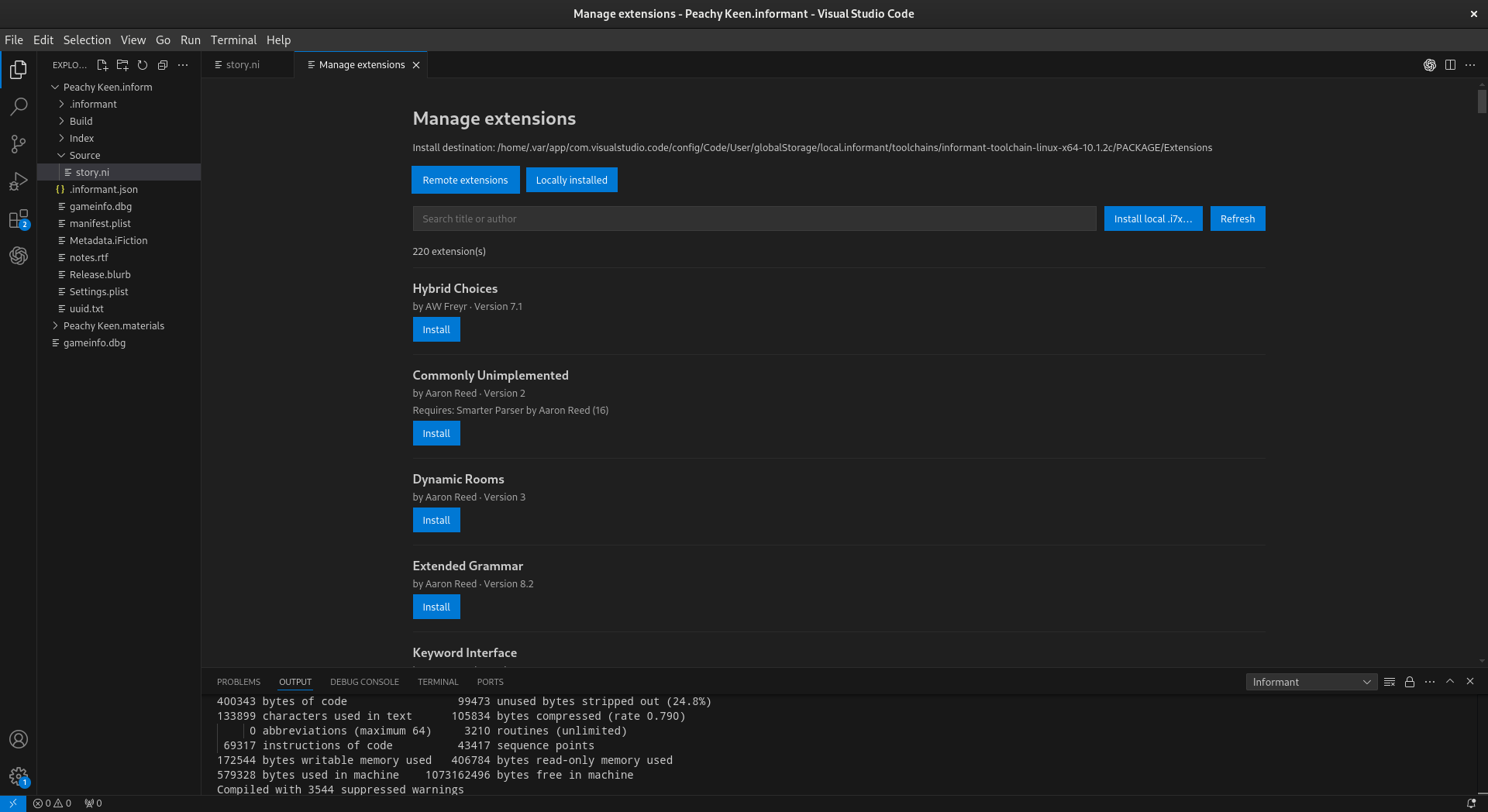This screenshot has width=1488, height=812.
Task: Click the New Folder icon in Explorer
Action: pyautogui.click(x=122, y=65)
